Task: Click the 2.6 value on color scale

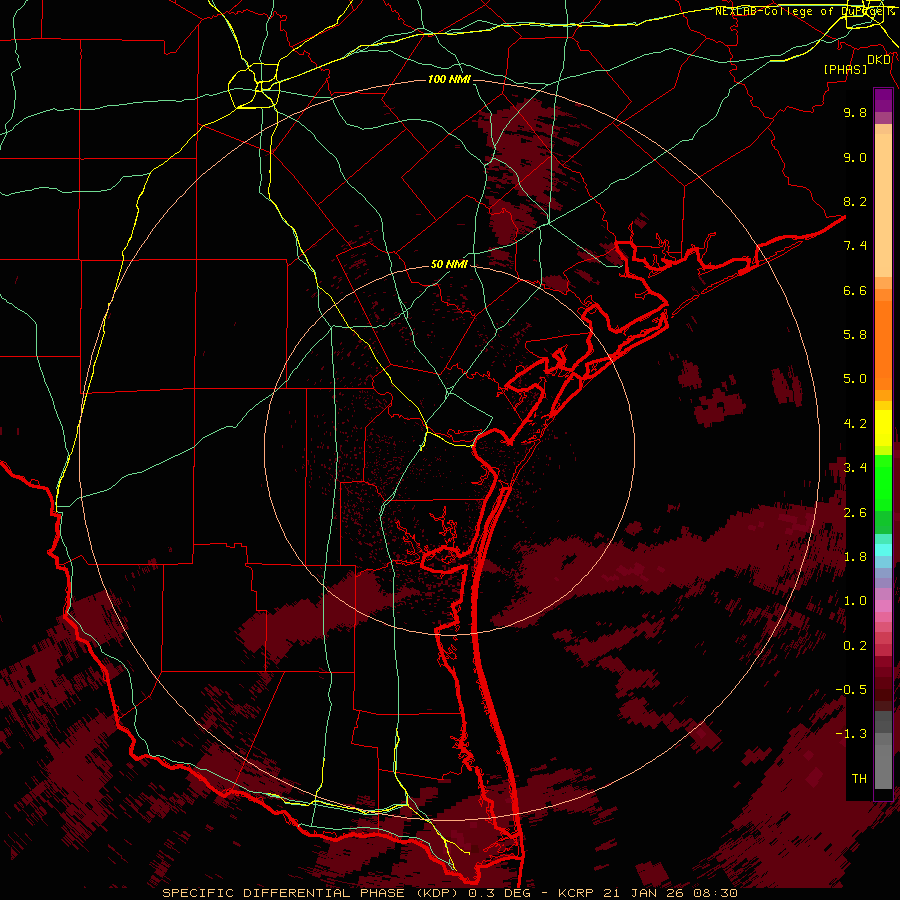Action: pyautogui.click(x=855, y=513)
